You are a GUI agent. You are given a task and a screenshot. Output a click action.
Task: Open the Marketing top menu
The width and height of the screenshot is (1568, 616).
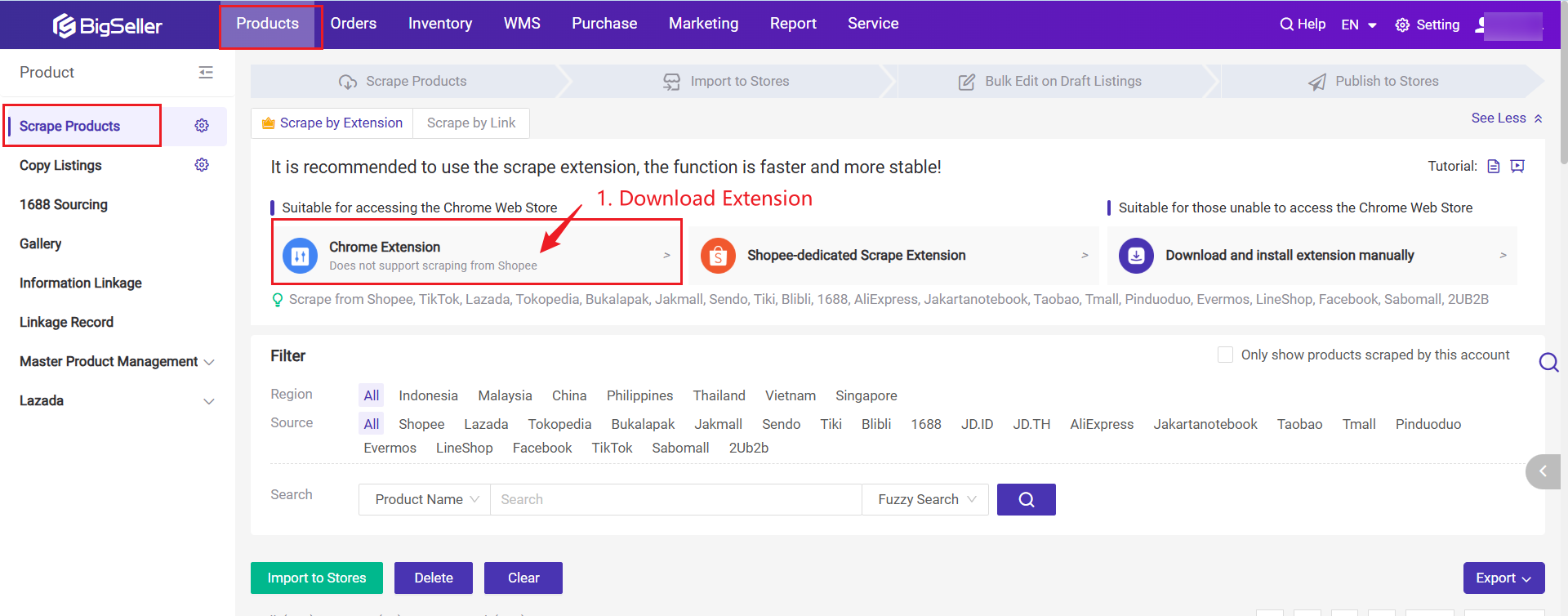point(704,24)
